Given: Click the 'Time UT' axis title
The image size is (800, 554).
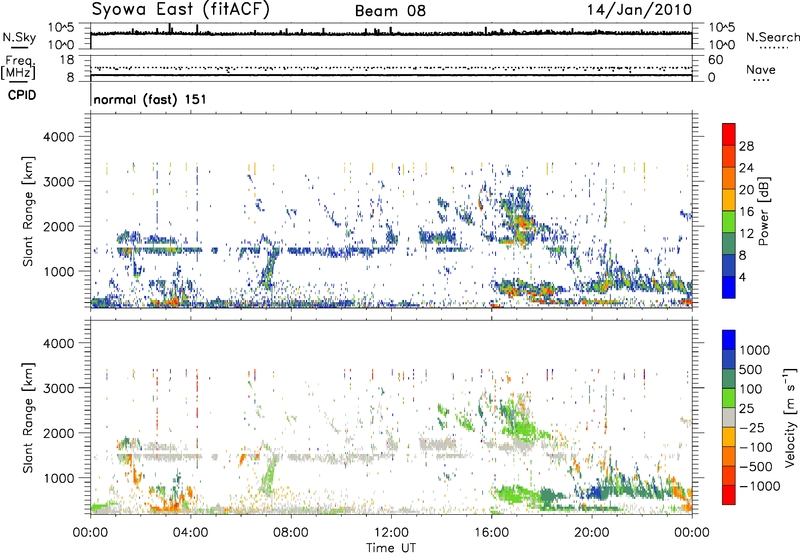Looking at the screenshot, I should (391, 548).
